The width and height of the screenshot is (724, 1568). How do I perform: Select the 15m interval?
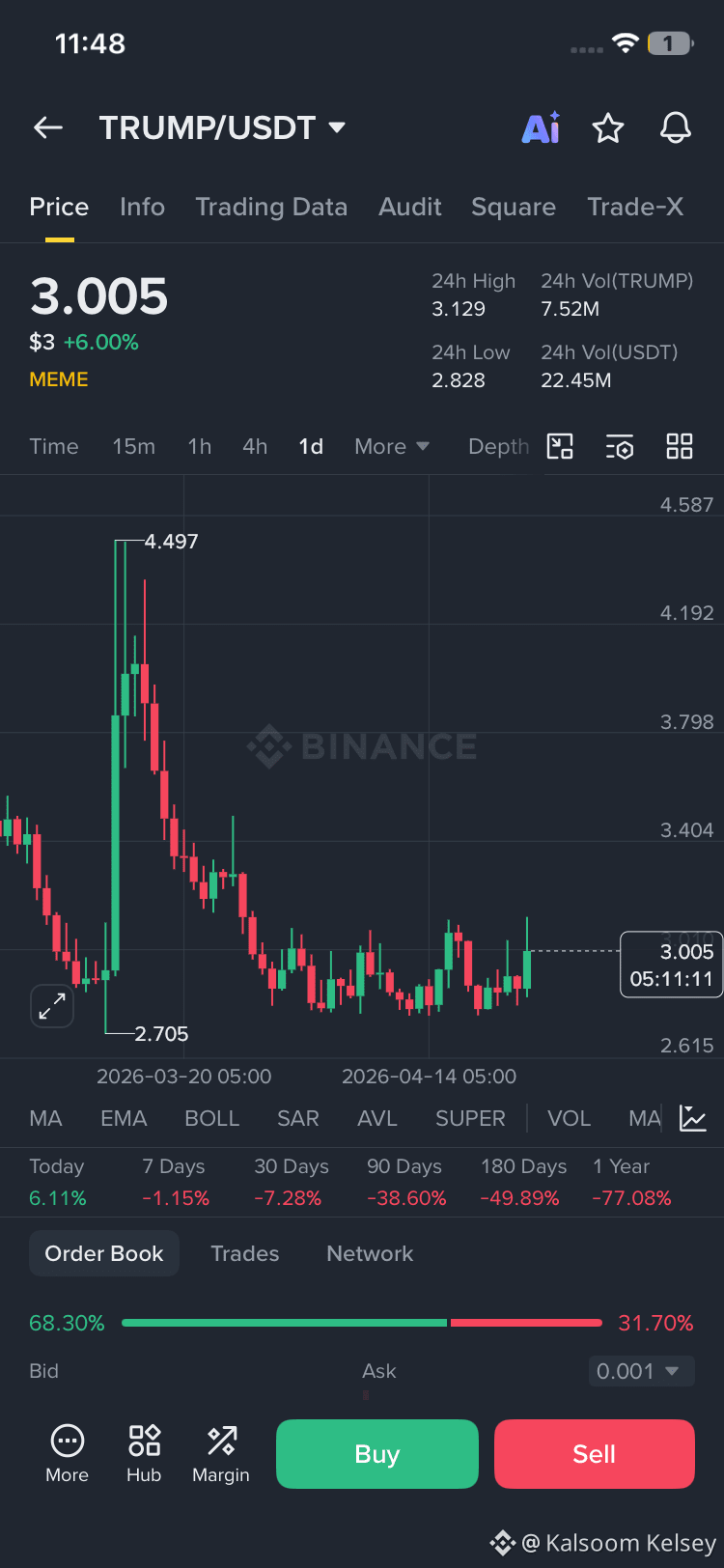coord(133,446)
